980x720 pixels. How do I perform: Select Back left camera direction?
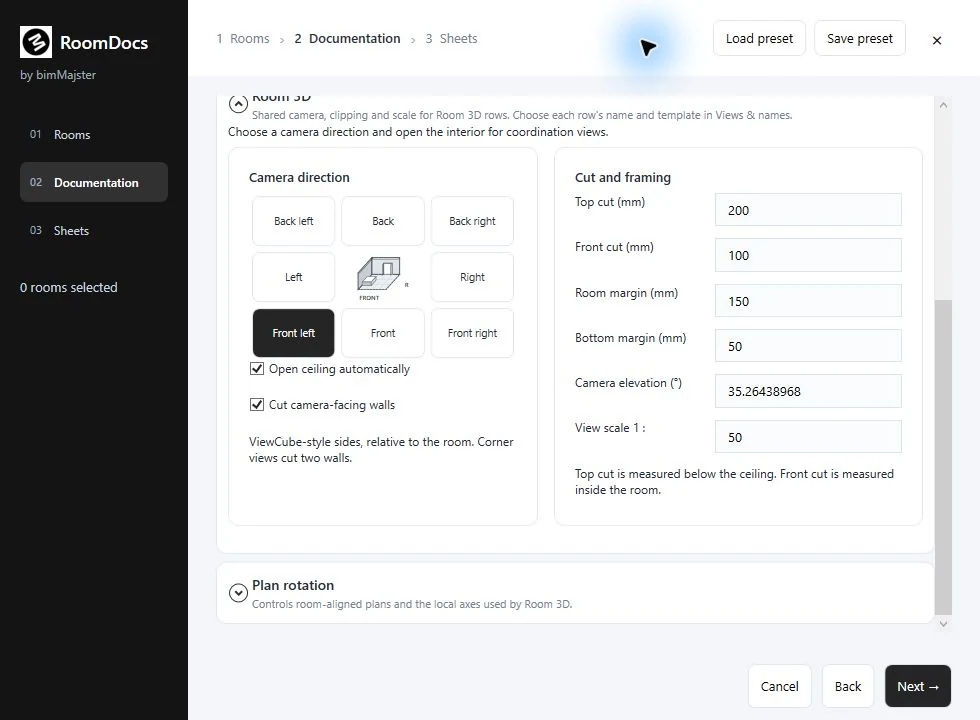(x=293, y=221)
